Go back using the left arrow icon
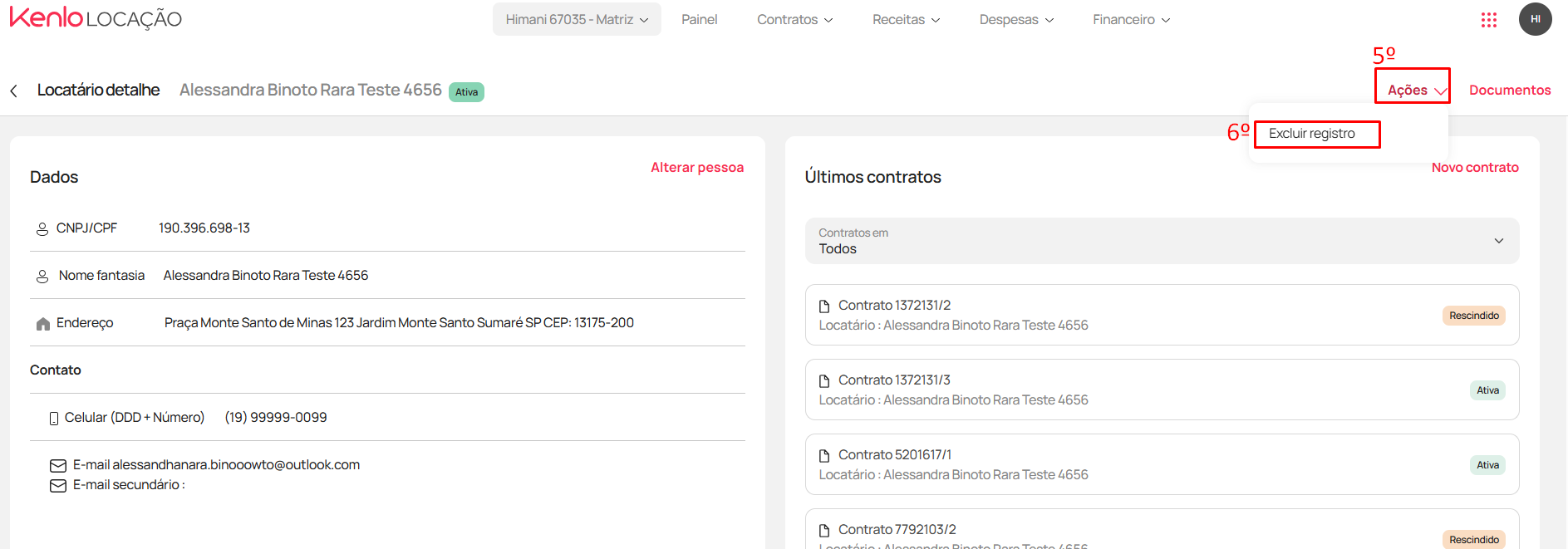This screenshot has width=1568, height=549. [x=13, y=91]
